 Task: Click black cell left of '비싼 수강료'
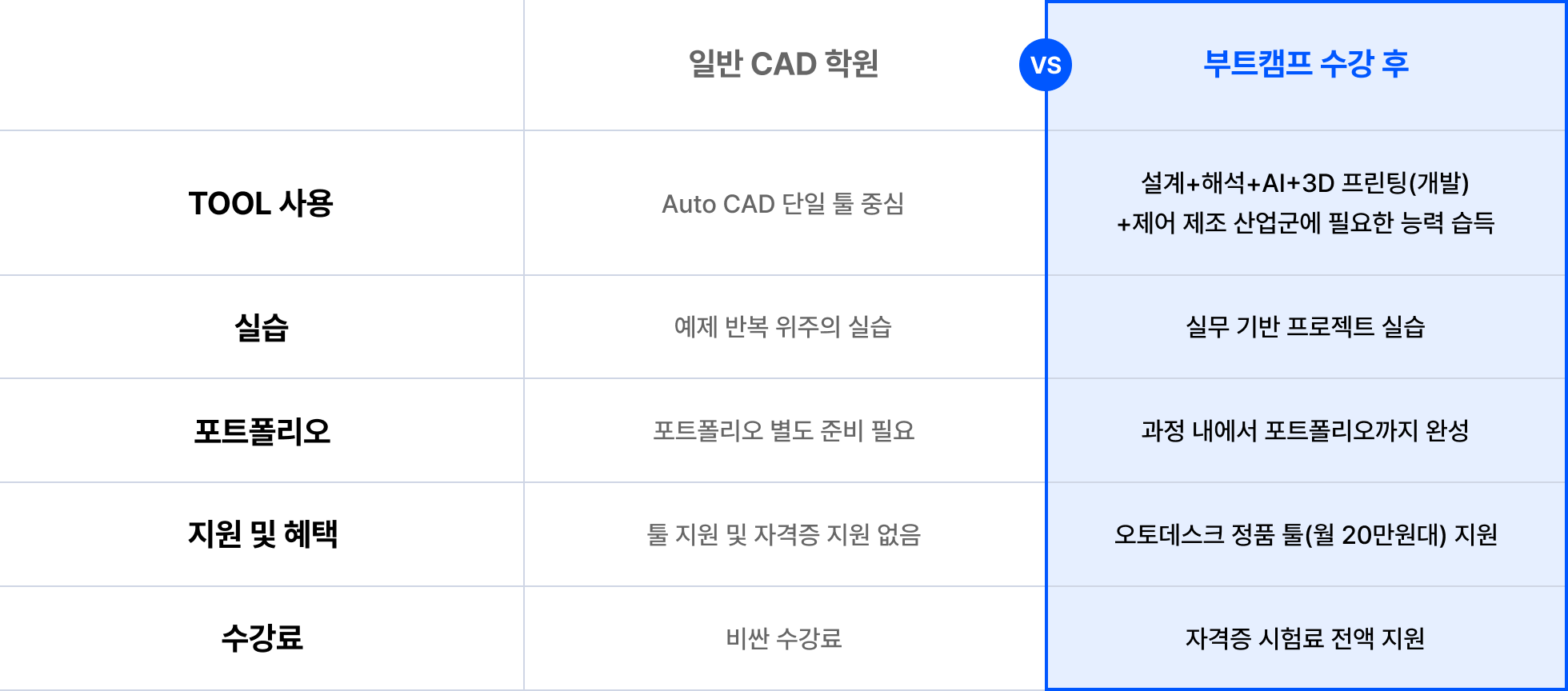[261, 638]
